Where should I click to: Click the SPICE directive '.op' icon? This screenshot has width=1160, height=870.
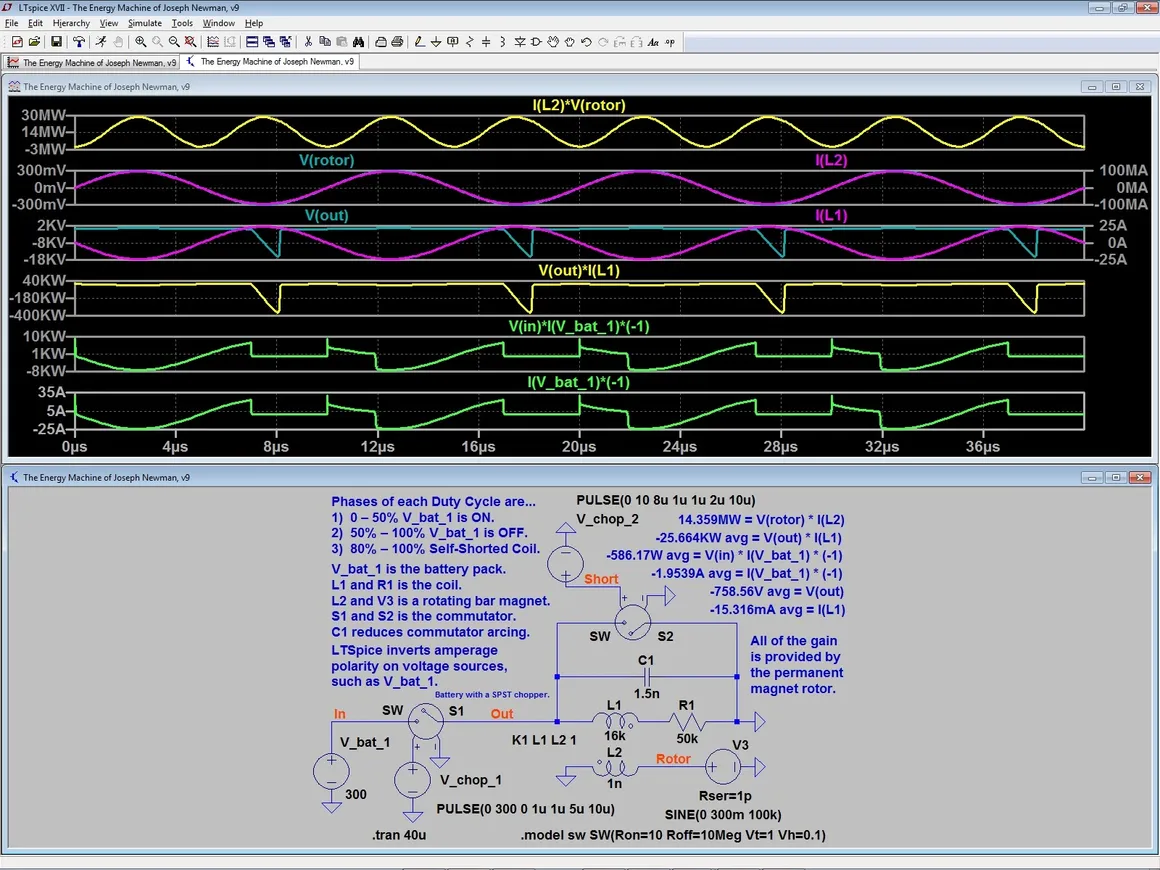click(x=670, y=42)
